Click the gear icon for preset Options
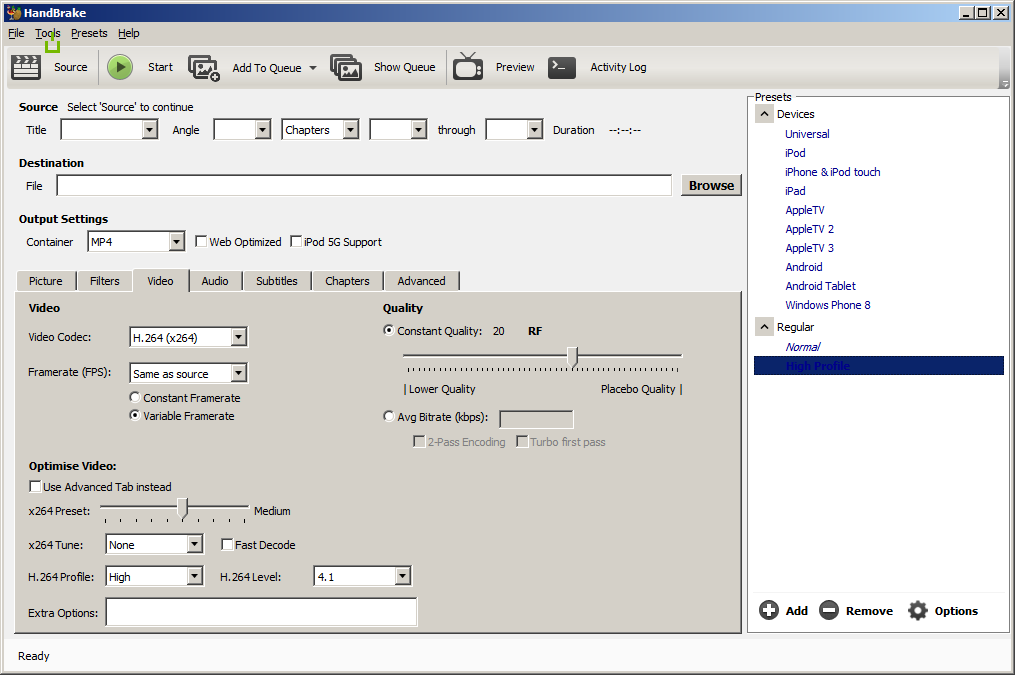 918,610
